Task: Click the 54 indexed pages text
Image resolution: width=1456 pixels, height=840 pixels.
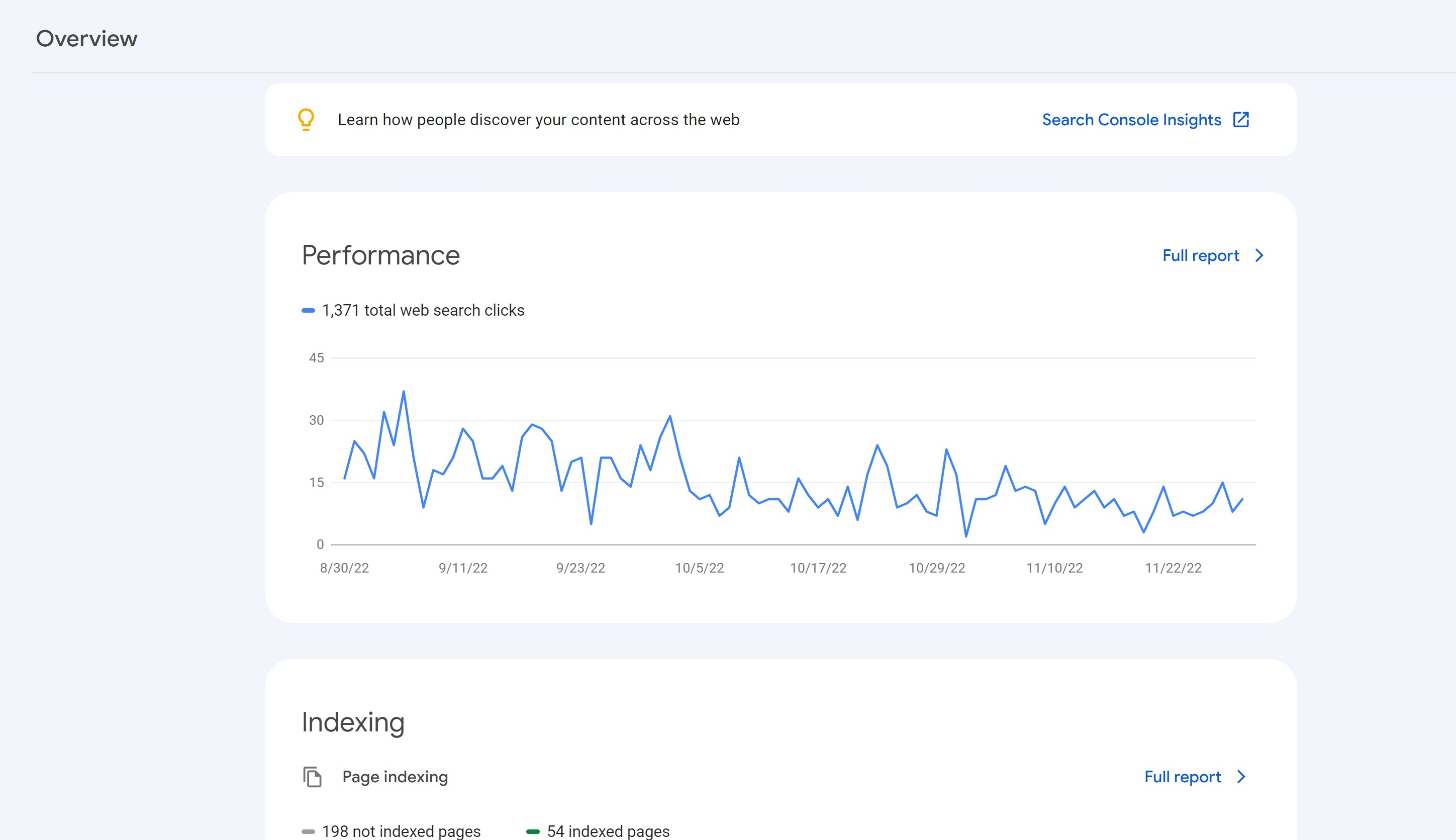Action: pyautogui.click(x=608, y=831)
